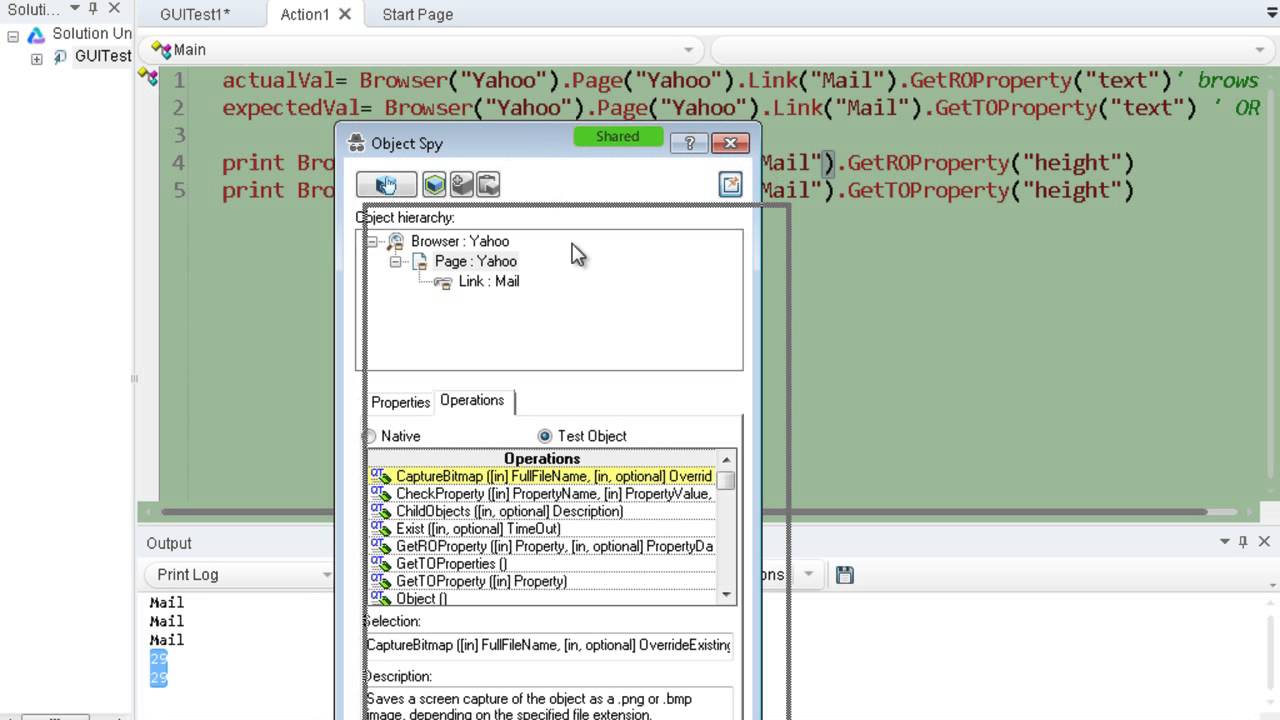Select CheckProperty operation in the list
Image resolution: width=1280 pixels, height=720 pixels.
pyautogui.click(x=543, y=494)
